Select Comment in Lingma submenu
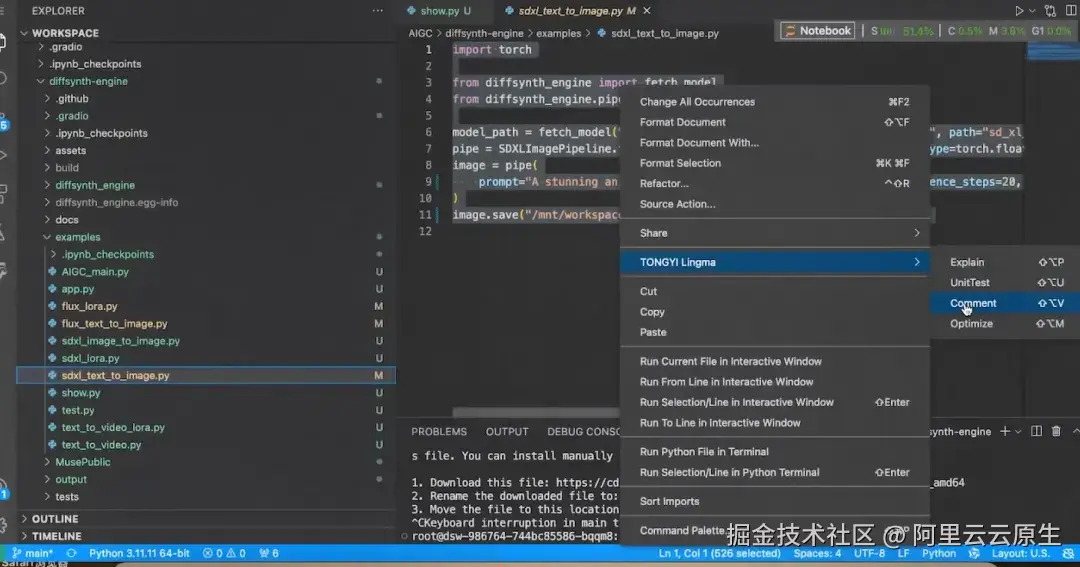1080x567 pixels. point(1004,303)
